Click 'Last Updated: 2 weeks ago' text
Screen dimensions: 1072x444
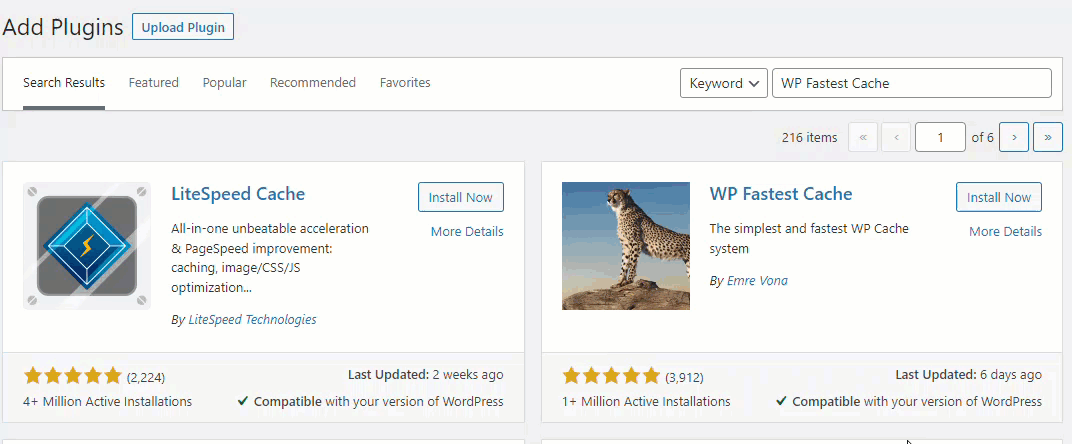[x=425, y=375]
